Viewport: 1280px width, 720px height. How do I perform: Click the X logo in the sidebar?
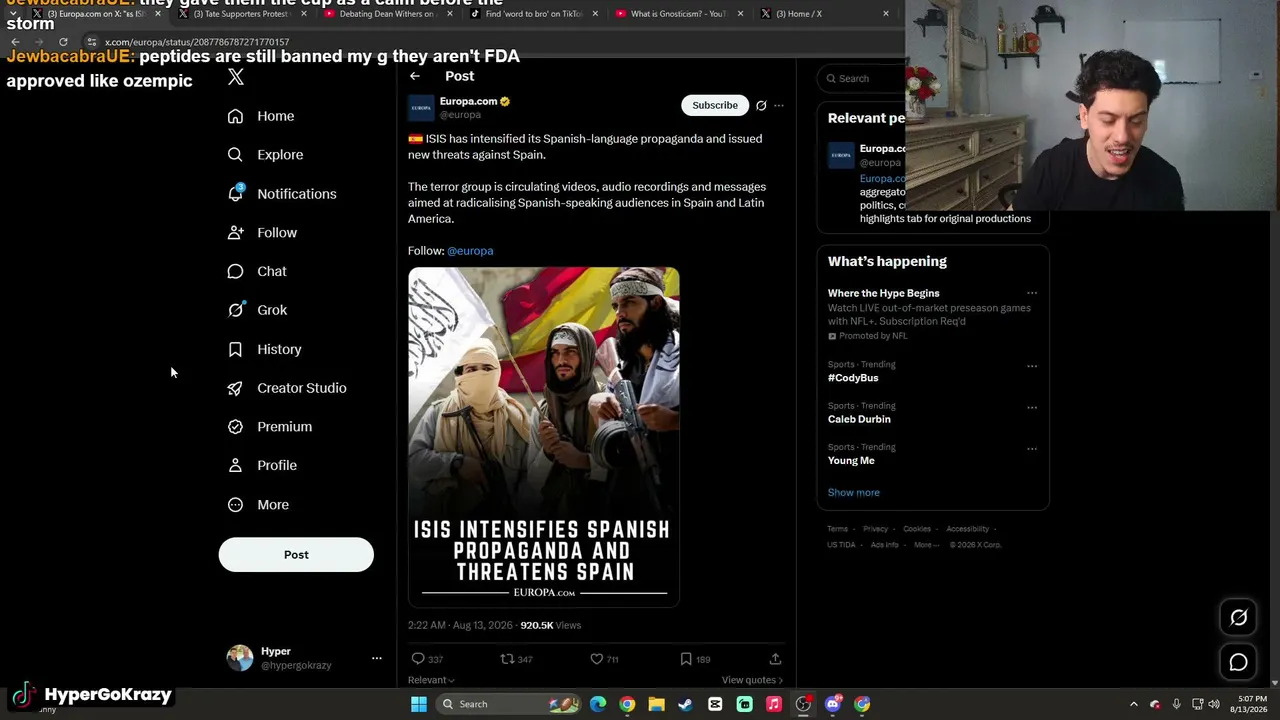[x=236, y=77]
